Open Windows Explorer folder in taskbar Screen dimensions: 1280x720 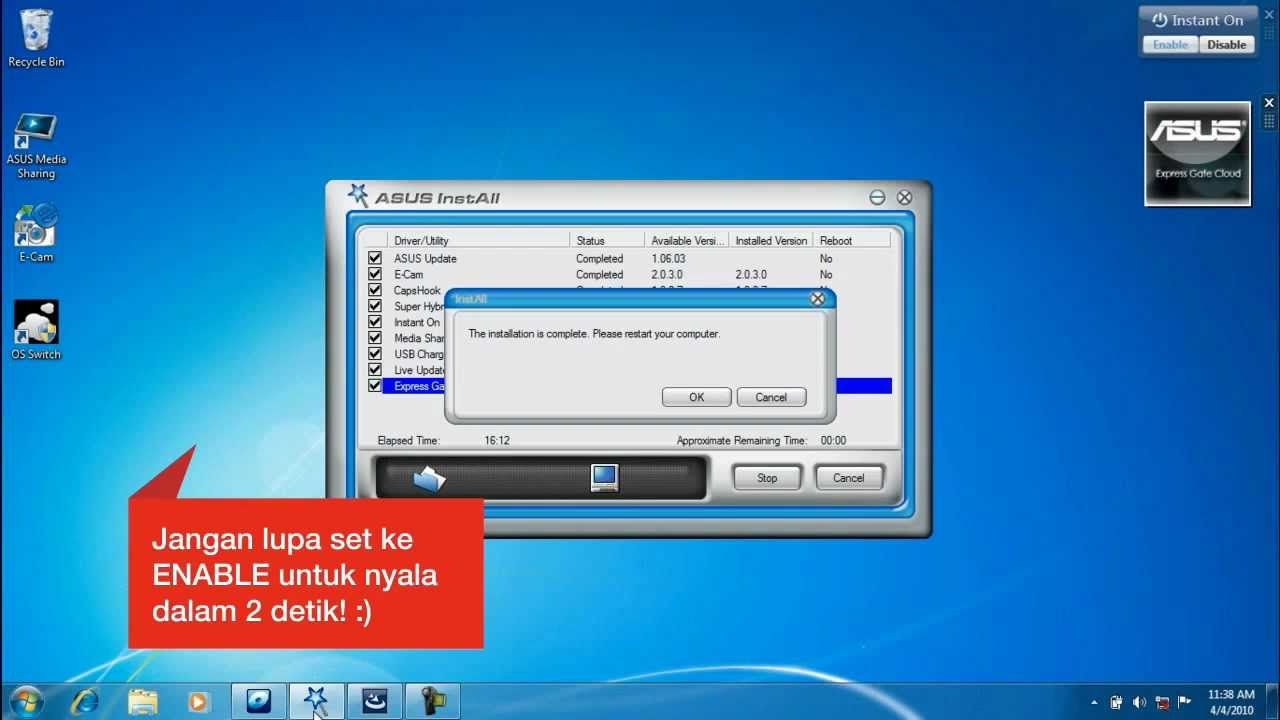click(x=142, y=701)
